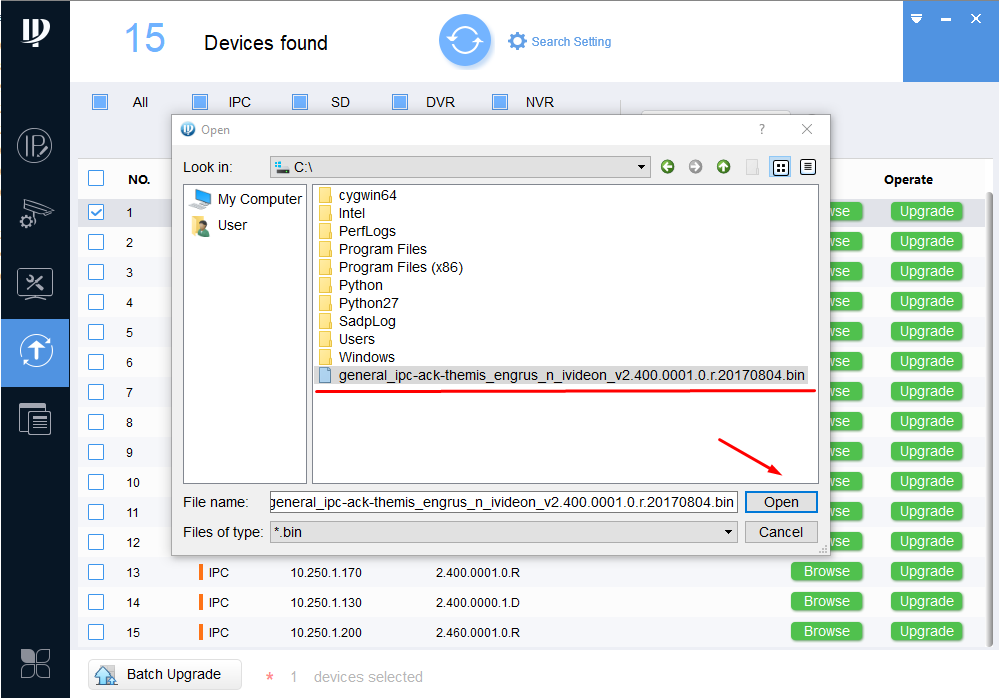Image resolution: width=999 pixels, height=698 pixels.
Task: Click Browse button for device 10.250.1.130
Action: coord(826,601)
